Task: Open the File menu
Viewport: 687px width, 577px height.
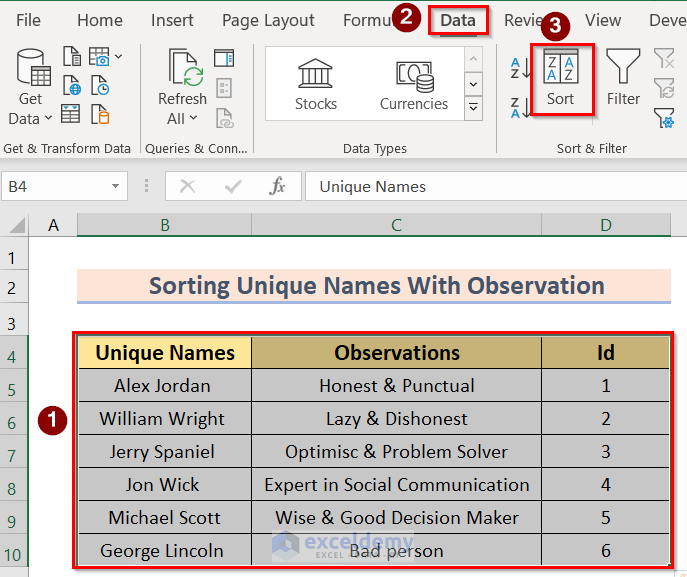Action: [x=29, y=20]
